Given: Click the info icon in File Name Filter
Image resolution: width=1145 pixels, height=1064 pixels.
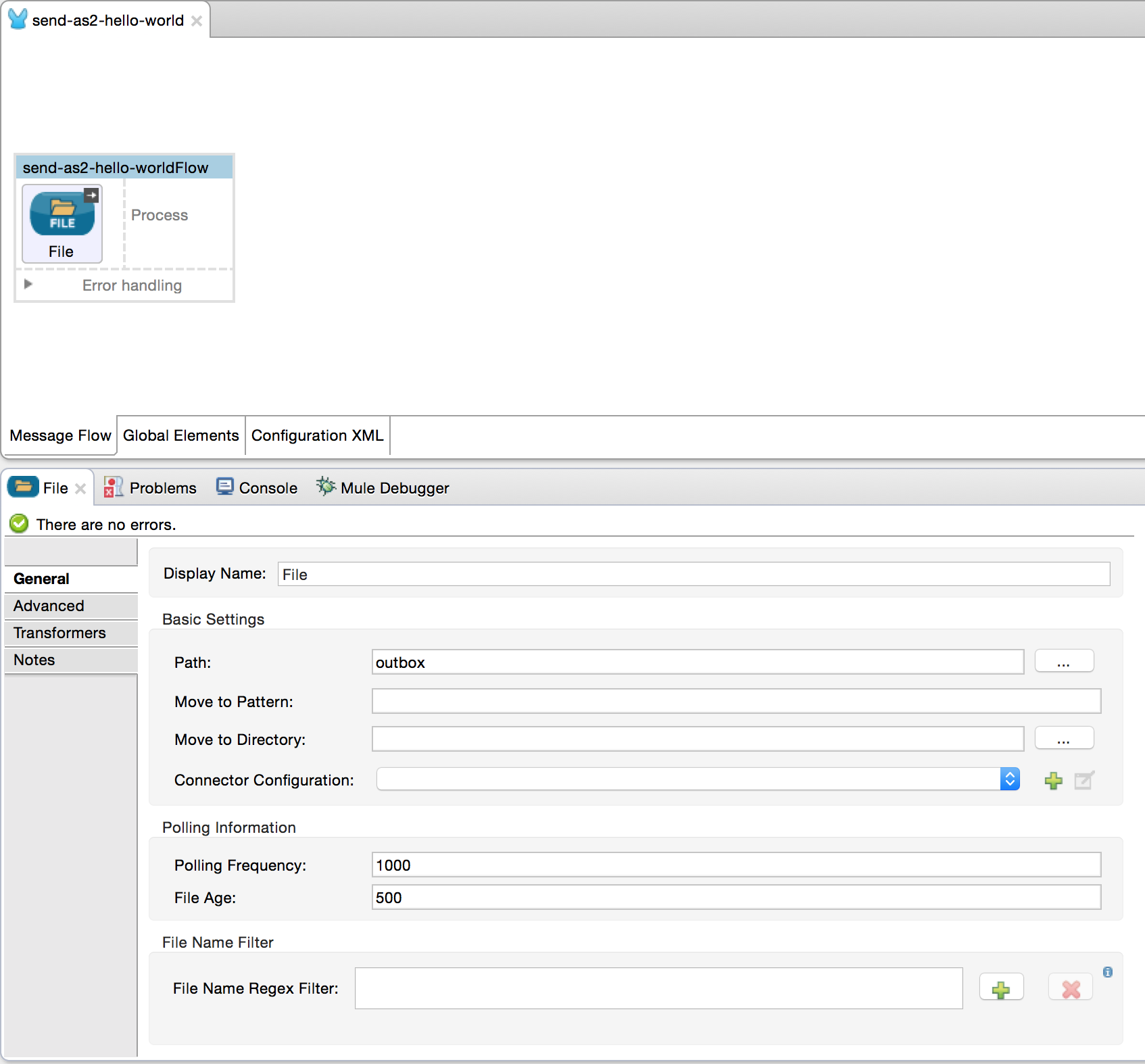Looking at the screenshot, I should 1108,972.
